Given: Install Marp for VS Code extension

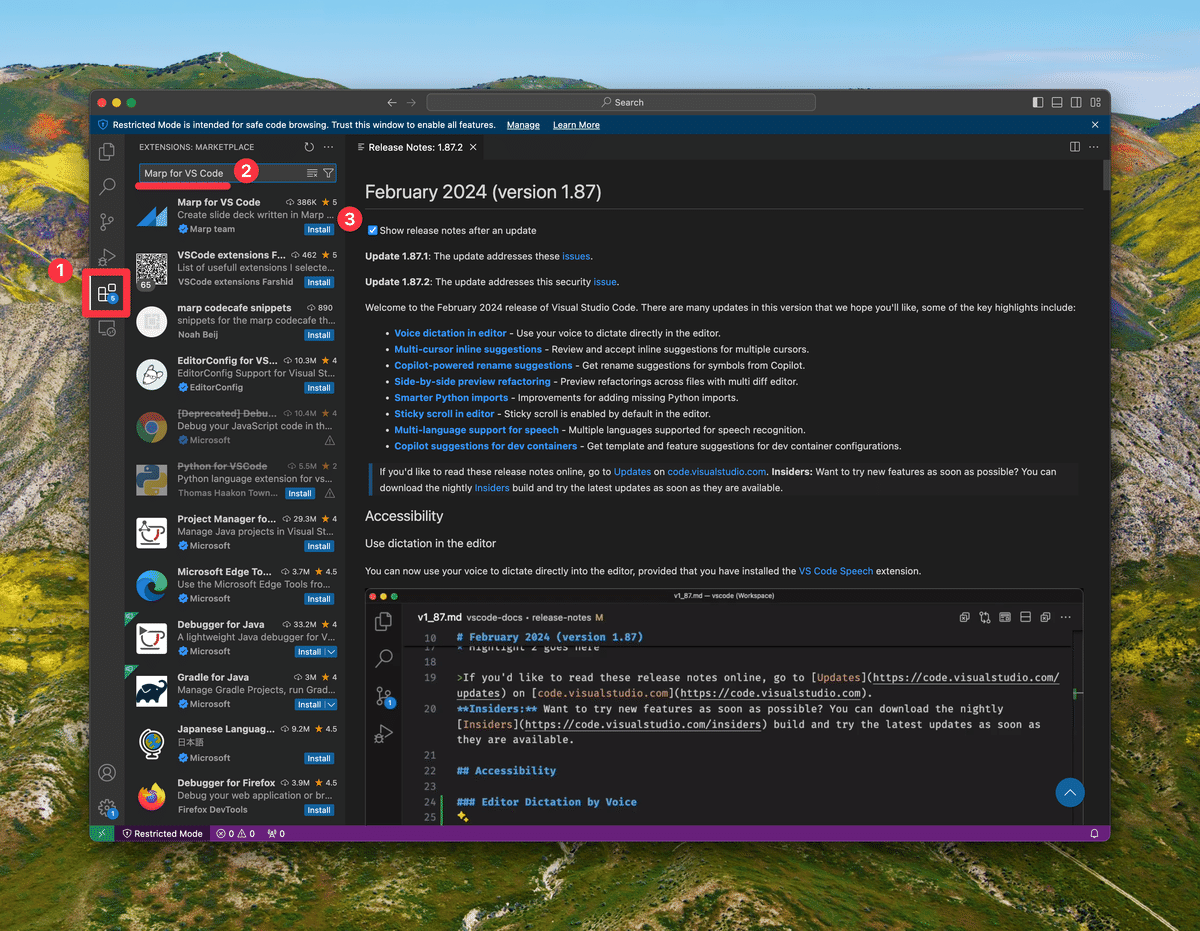Looking at the screenshot, I should coord(319,229).
